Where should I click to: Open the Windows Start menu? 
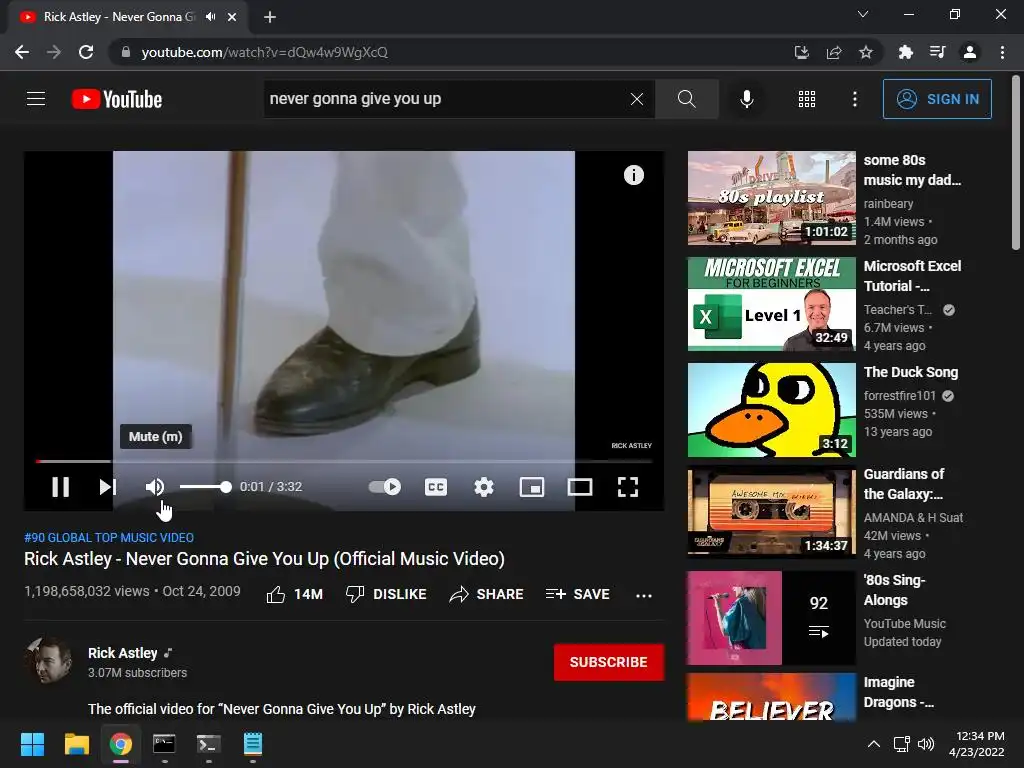pyautogui.click(x=32, y=744)
